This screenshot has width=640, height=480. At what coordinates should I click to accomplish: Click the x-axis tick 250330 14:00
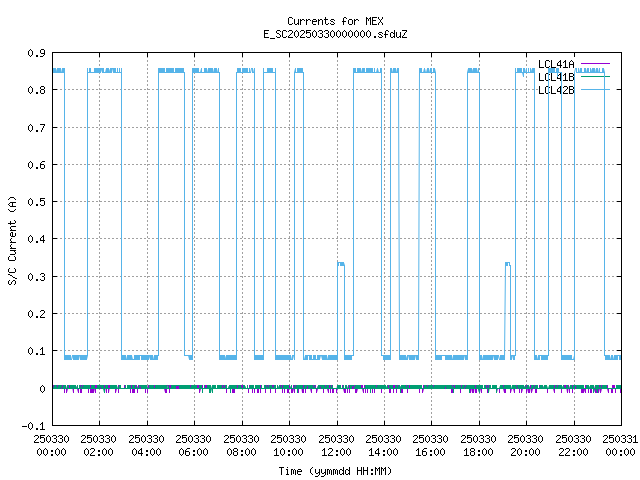coord(383,446)
